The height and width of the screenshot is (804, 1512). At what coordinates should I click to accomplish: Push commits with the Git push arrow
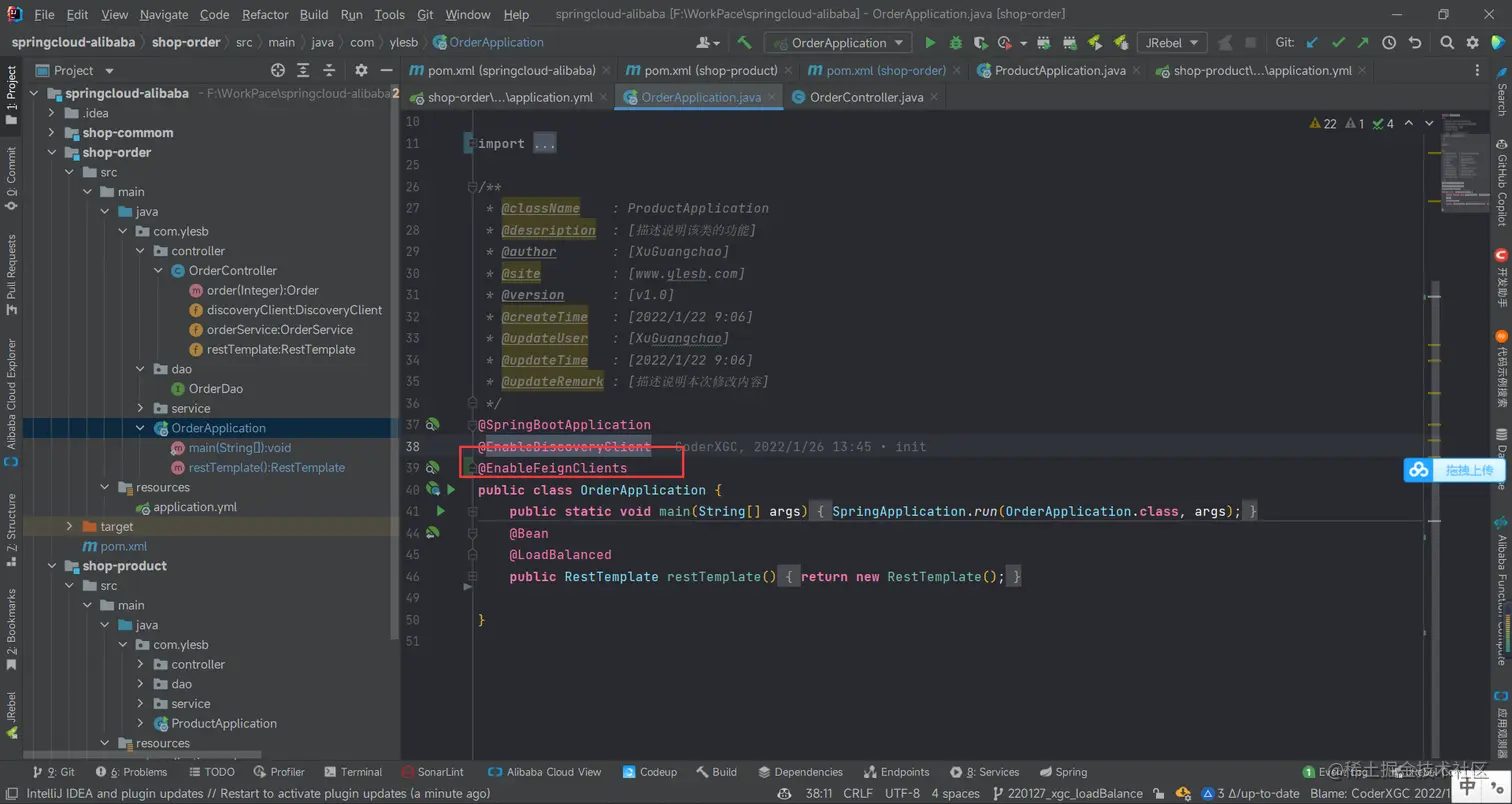[1362, 43]
